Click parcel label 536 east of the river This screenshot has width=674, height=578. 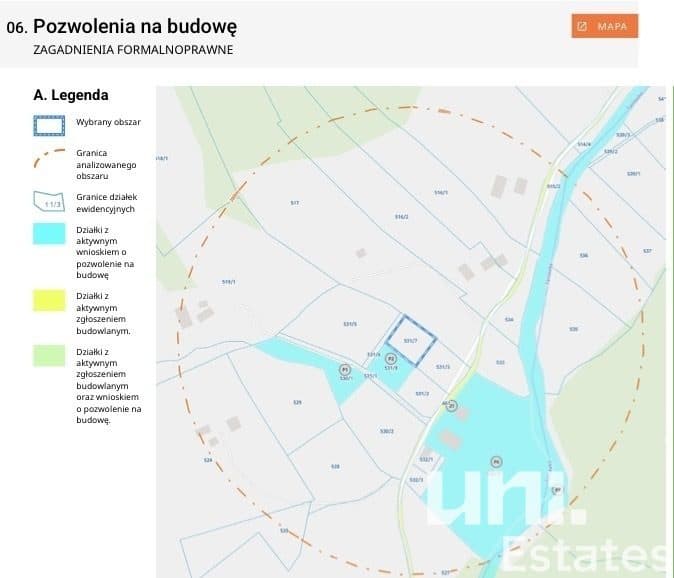584,255
